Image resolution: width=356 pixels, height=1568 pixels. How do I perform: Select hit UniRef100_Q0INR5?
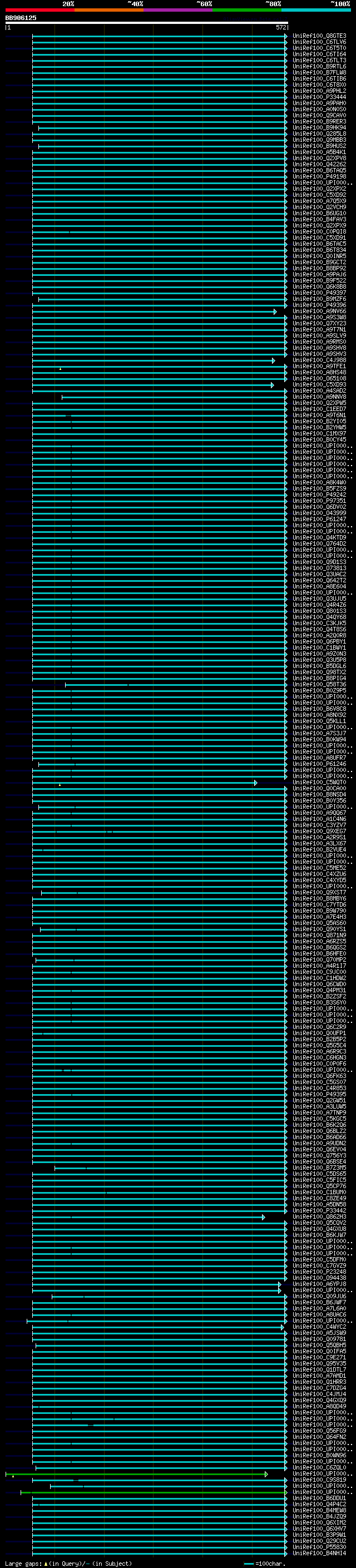tap(319, 256)
